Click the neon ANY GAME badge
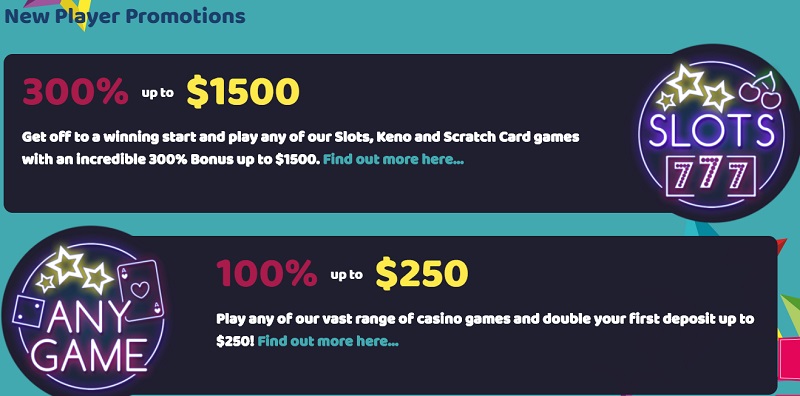The width and height of the screenshot is (800, 396). point(89,314)
